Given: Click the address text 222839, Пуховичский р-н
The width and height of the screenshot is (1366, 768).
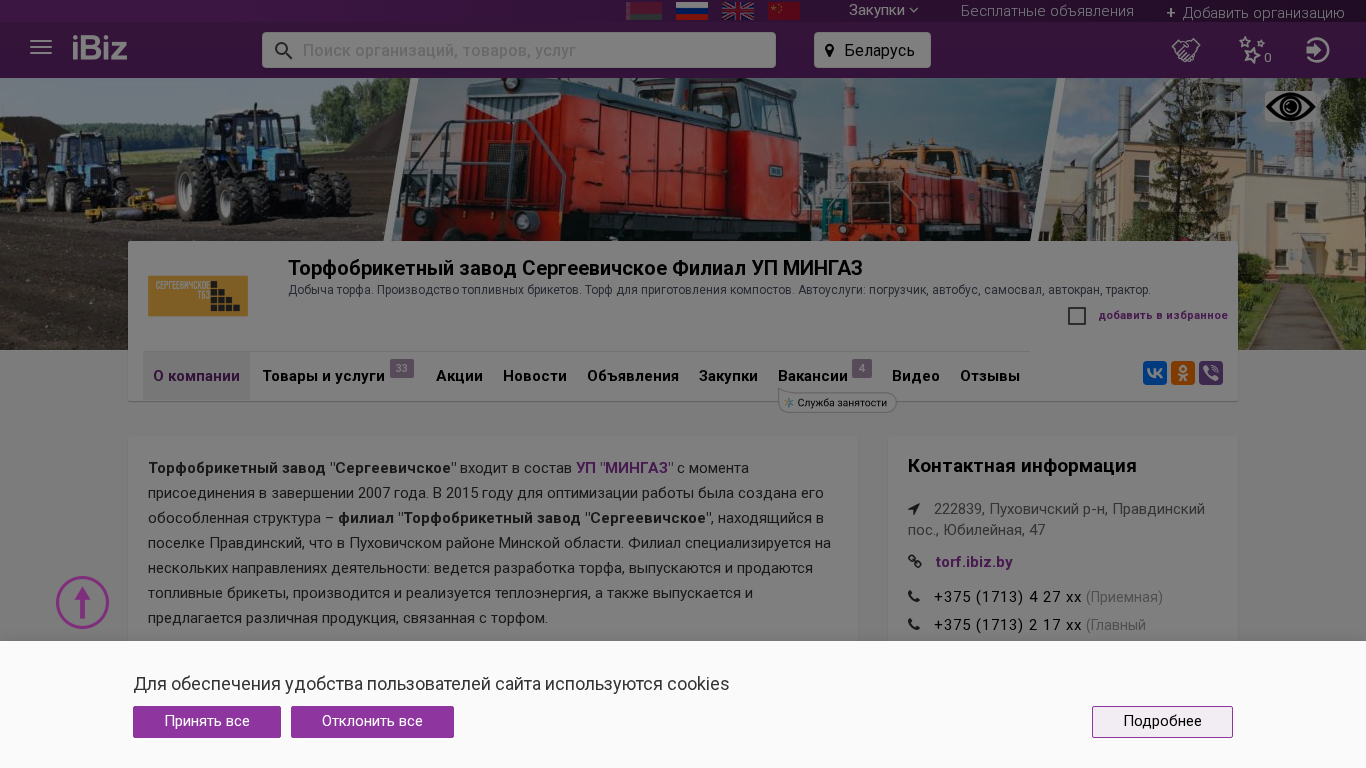Looking at the screenshot, I should (x=1056, y=519).
